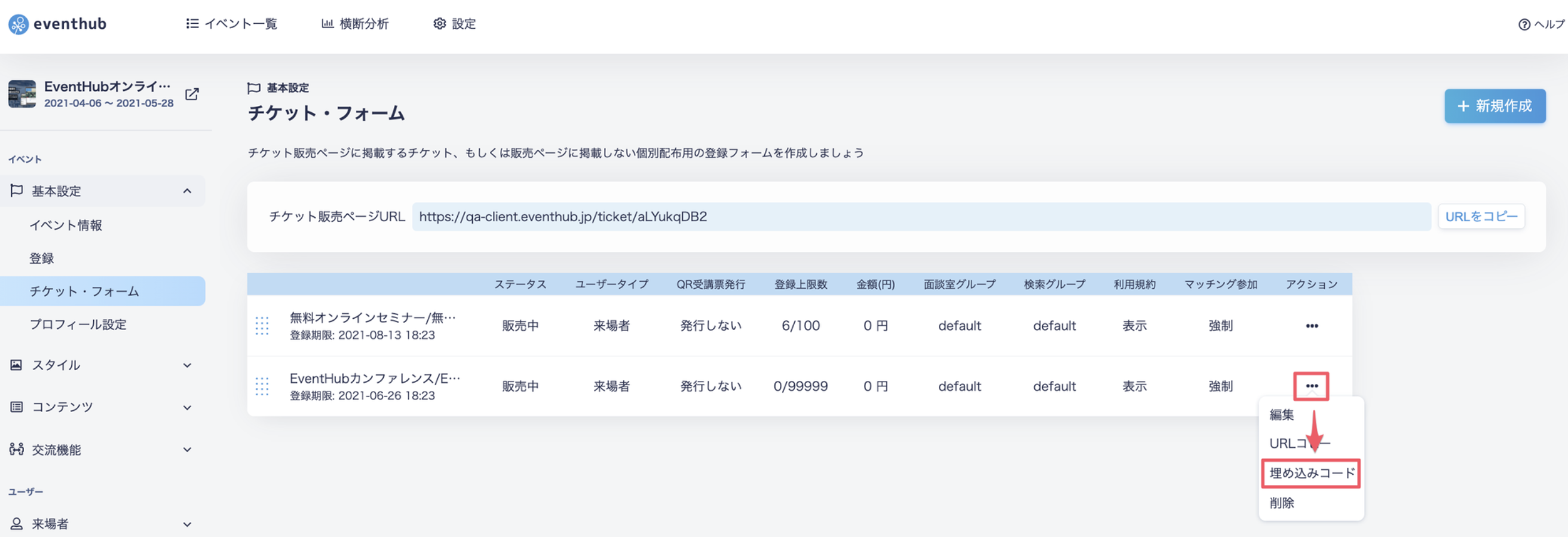Screen dimensions: 1568x537
Task: Click the EventHubオンライ… event thumbnail
Action: click(22, 94)
